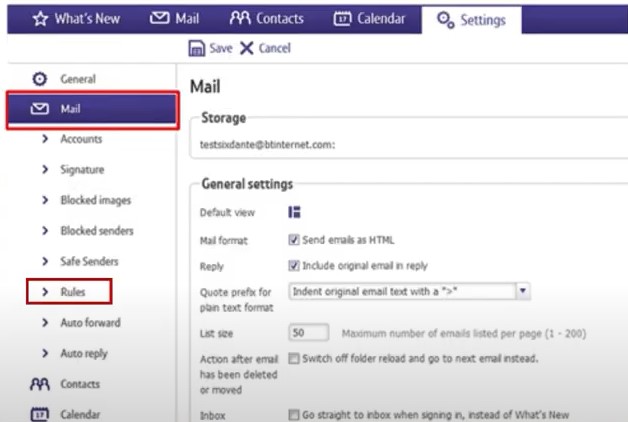Expand the Blocked senders chevron
628x422 pixels.
[45, 231]
